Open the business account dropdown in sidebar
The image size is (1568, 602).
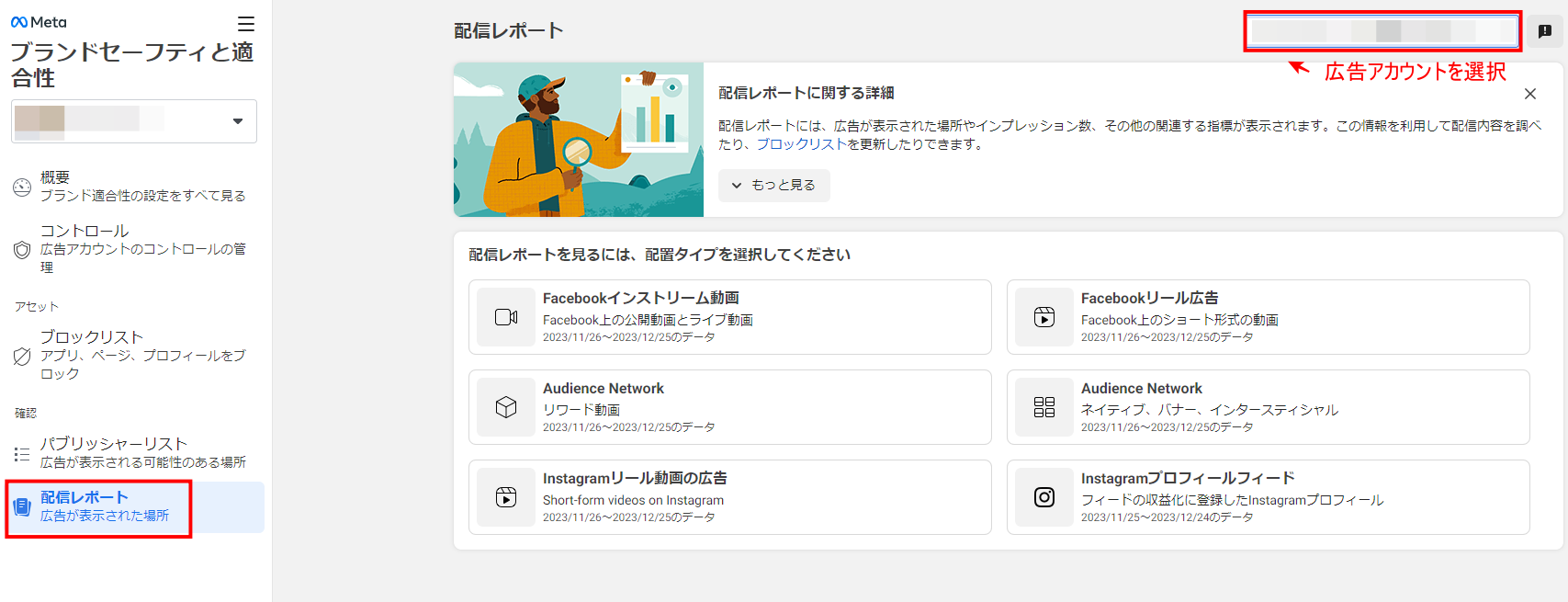134,121
